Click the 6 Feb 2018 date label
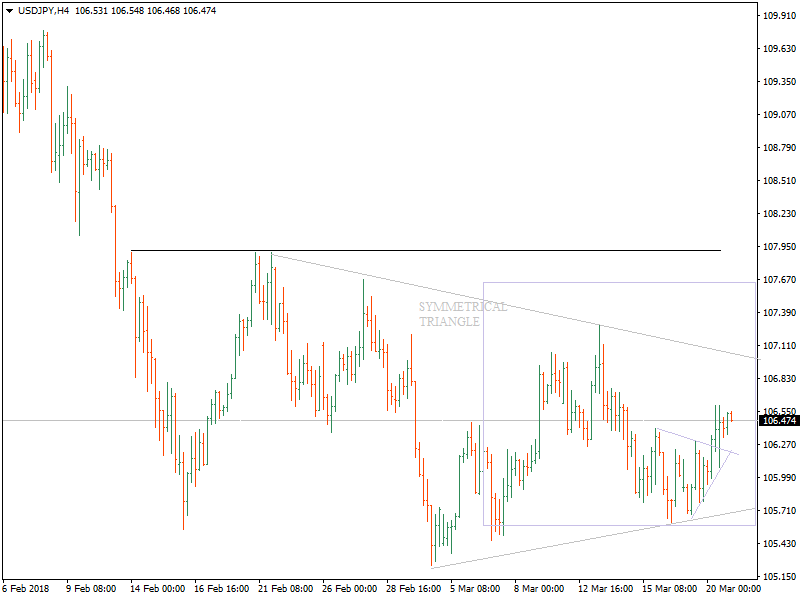 click(25, 589)
